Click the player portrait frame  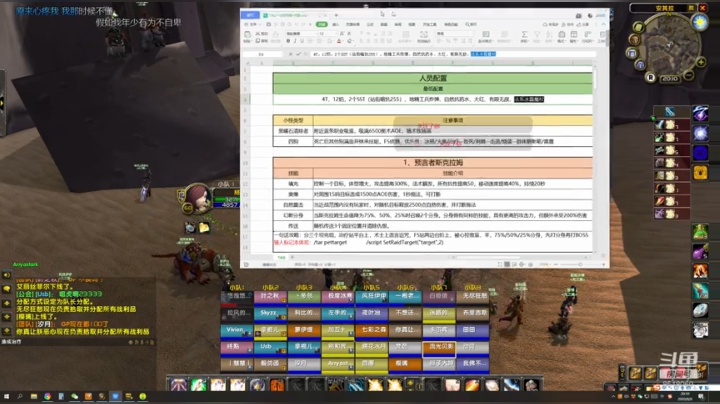[198, 199]
